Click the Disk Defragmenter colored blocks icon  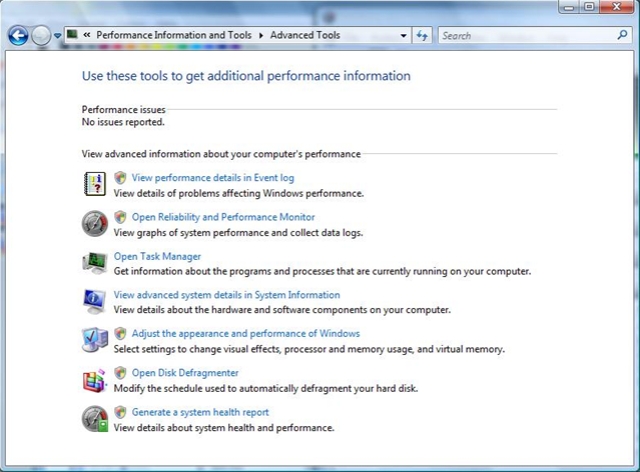pos(95,380)
